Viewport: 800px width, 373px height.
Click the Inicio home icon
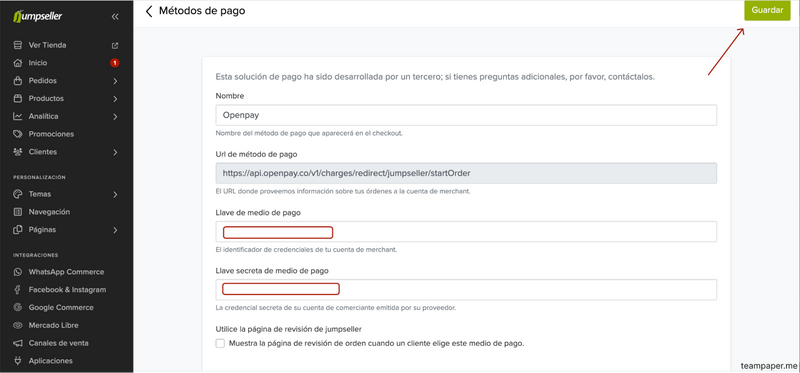(x=18, y=63)
